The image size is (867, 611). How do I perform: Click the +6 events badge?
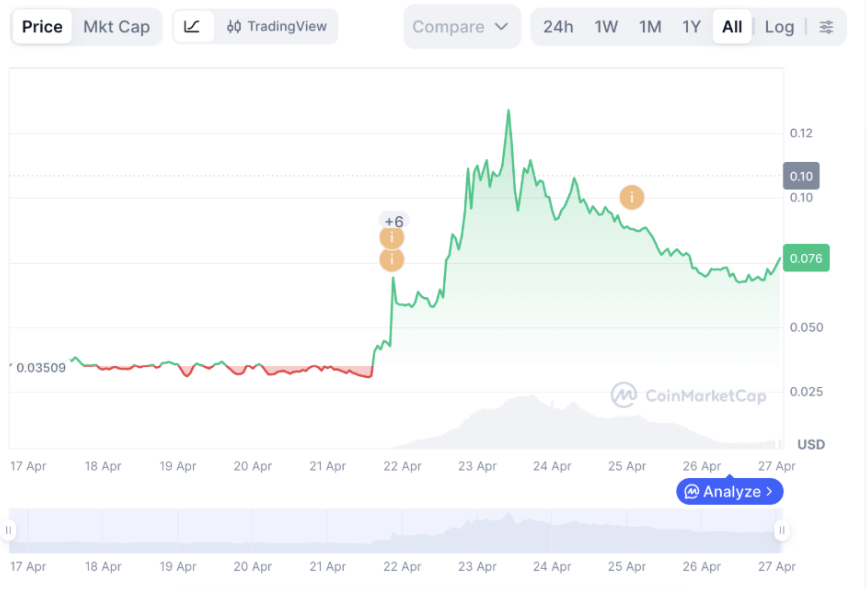[x=393, y=221]
